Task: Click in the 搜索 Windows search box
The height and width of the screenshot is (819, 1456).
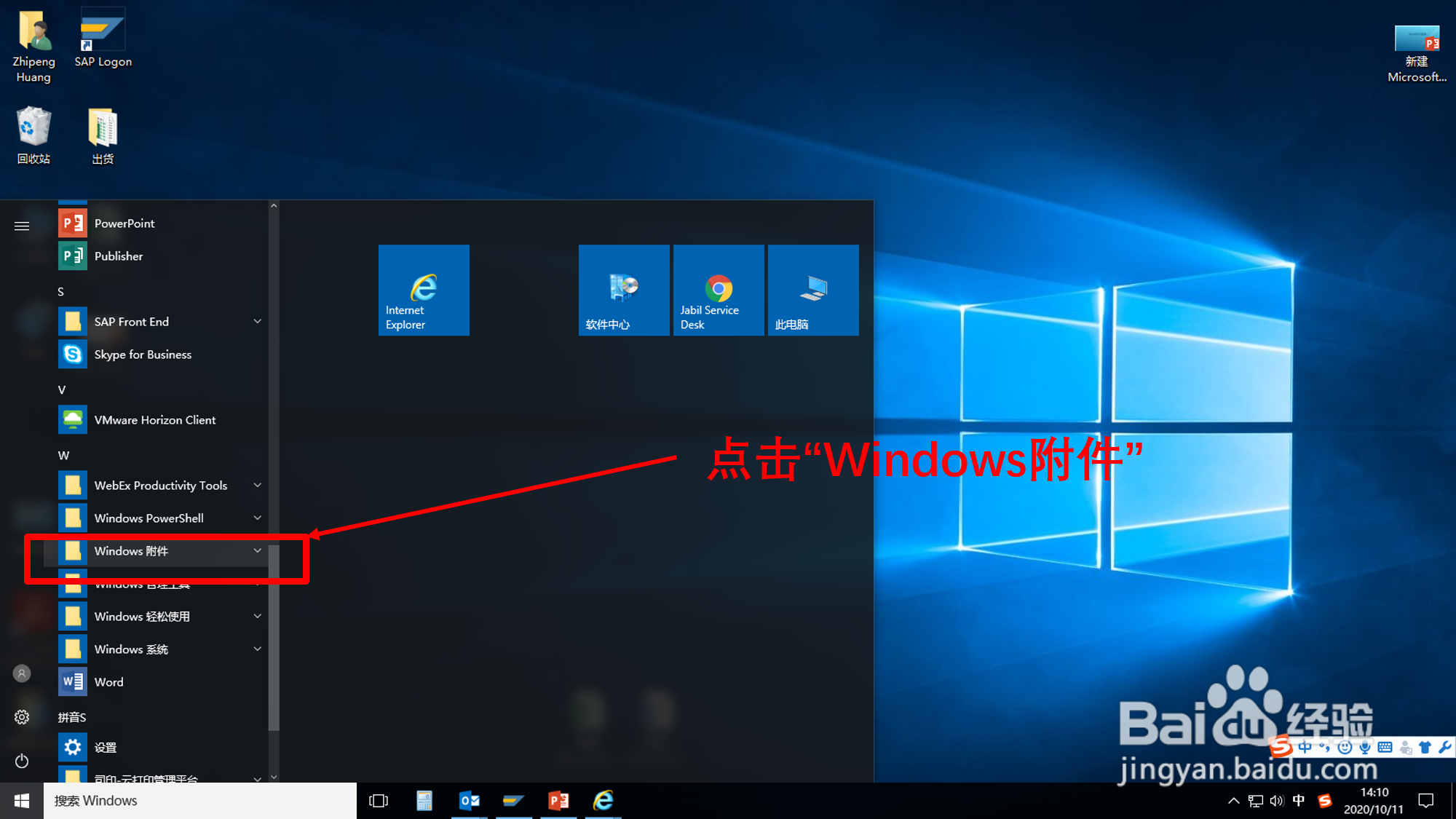Action: (200, 801)
